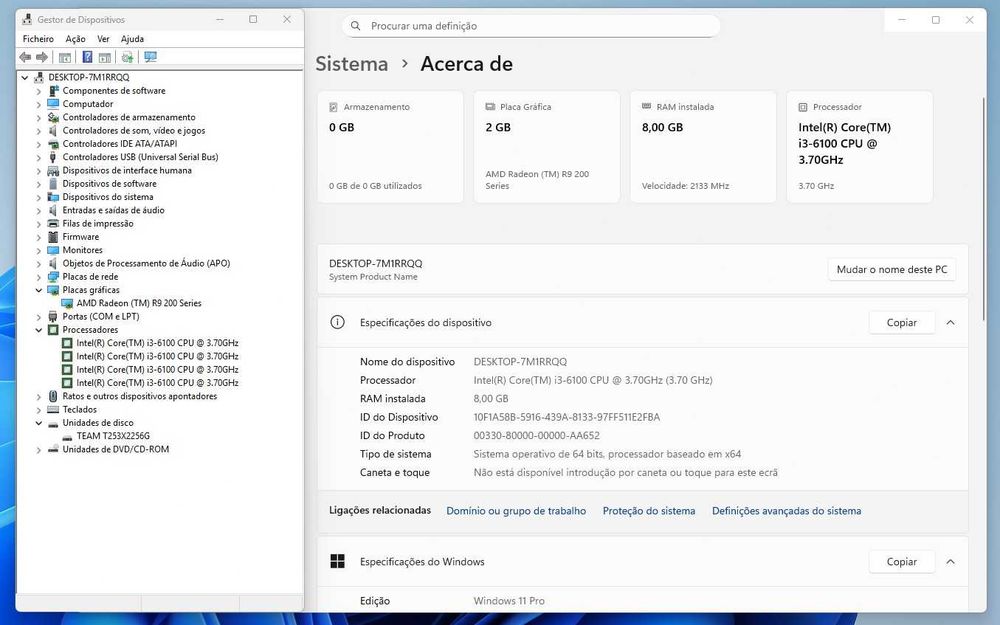The image size is (1000, 625).
Task: Click the Unidades de DVD/CD-ROM drive icon
Action: [x=54, y=450]
